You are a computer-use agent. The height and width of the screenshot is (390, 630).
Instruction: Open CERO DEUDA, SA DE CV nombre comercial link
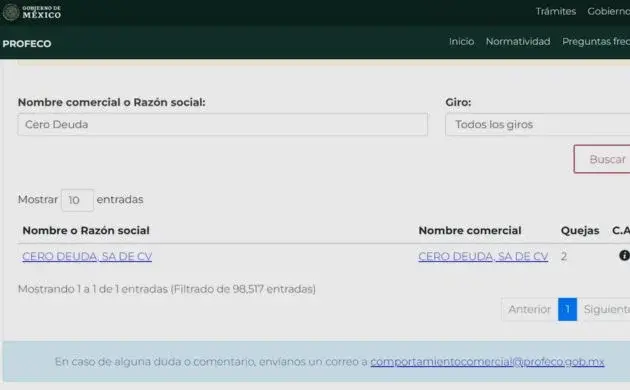coord(483,256)
